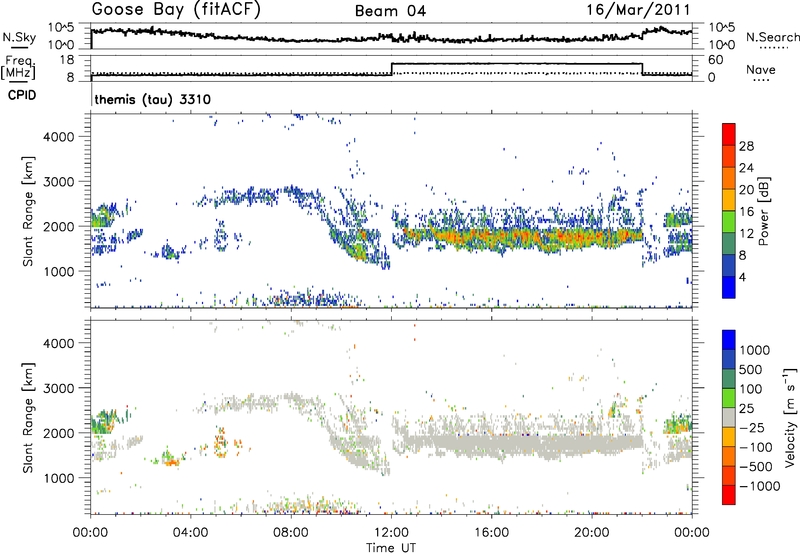Image resolution: width=800 pixels, height=554 pixels.
Task: Click the "16" label on Power colorbar
Action: [x=746, y=212]
